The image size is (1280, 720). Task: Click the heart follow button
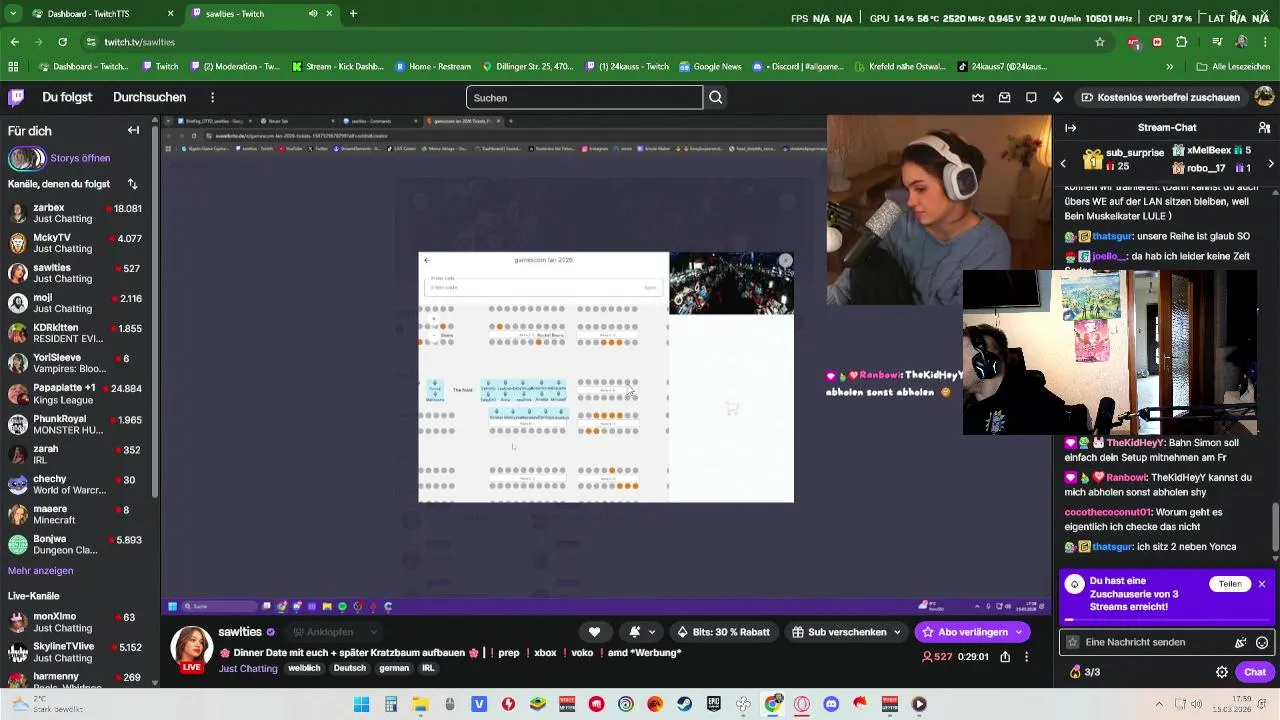[594, 632]
